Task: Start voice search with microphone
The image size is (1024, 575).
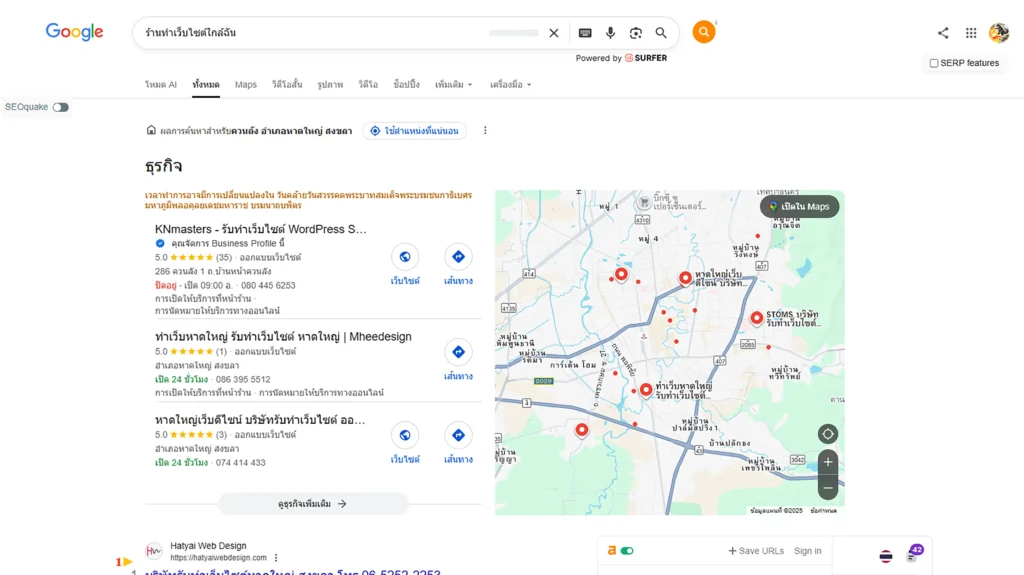Action: point(610,33)
